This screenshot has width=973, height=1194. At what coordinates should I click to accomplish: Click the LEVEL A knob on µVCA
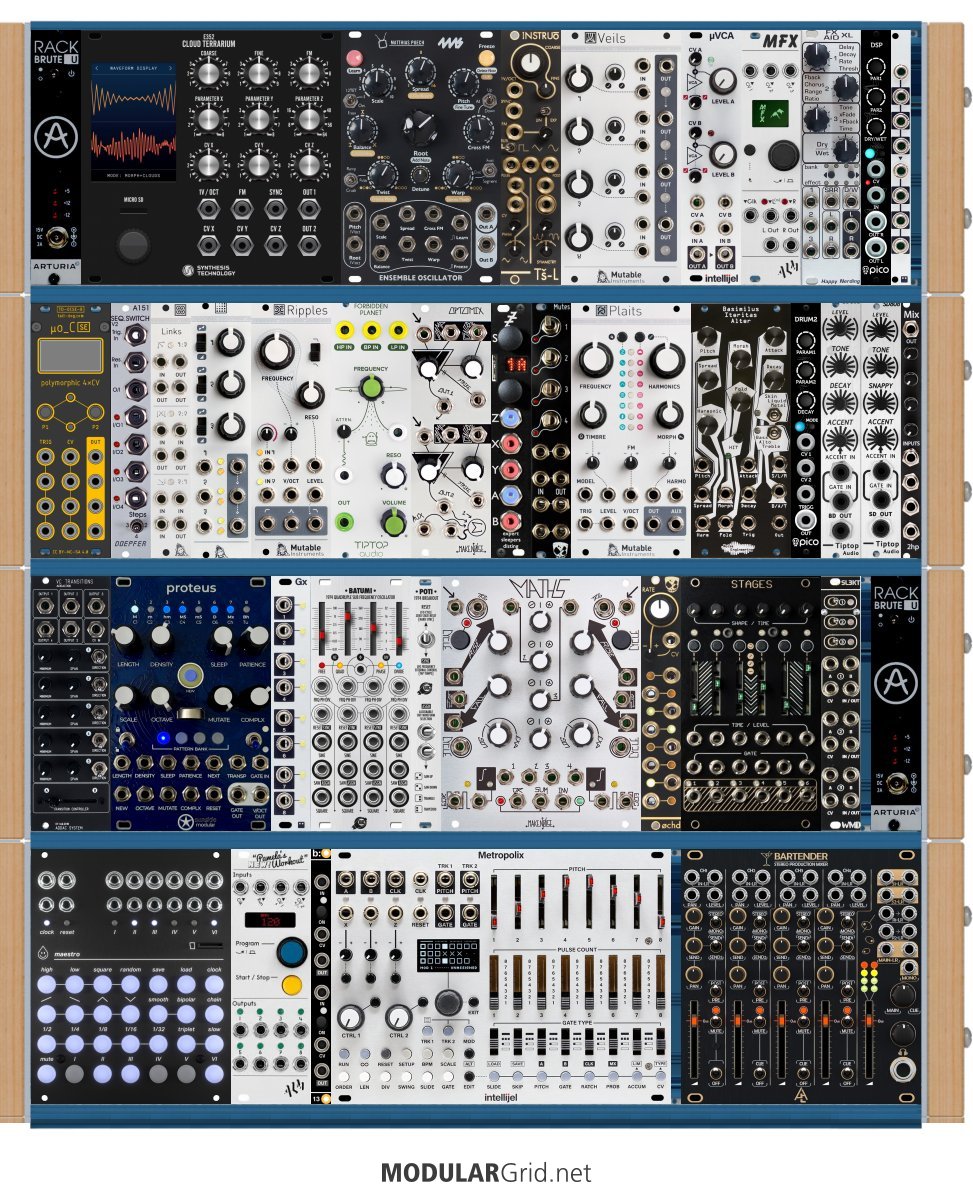pos(723,81)
